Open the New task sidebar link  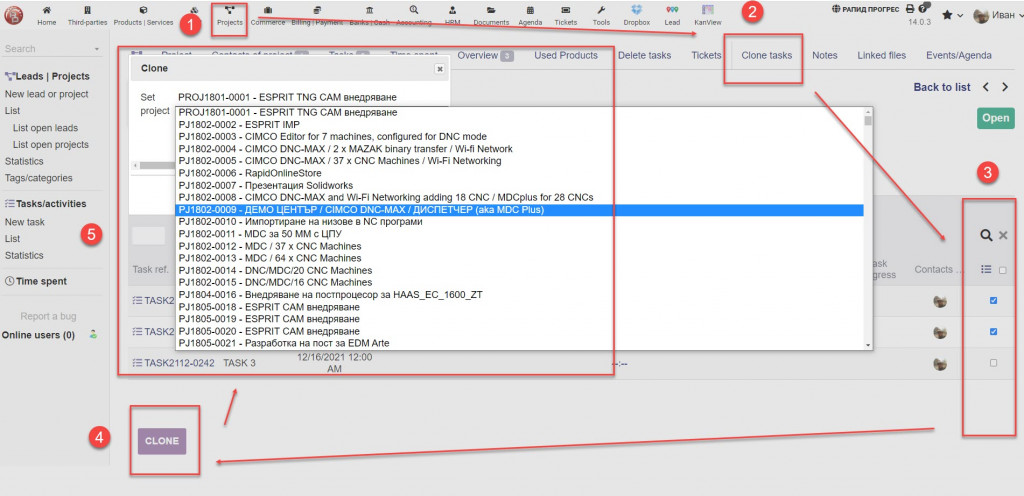coord(25,222)
